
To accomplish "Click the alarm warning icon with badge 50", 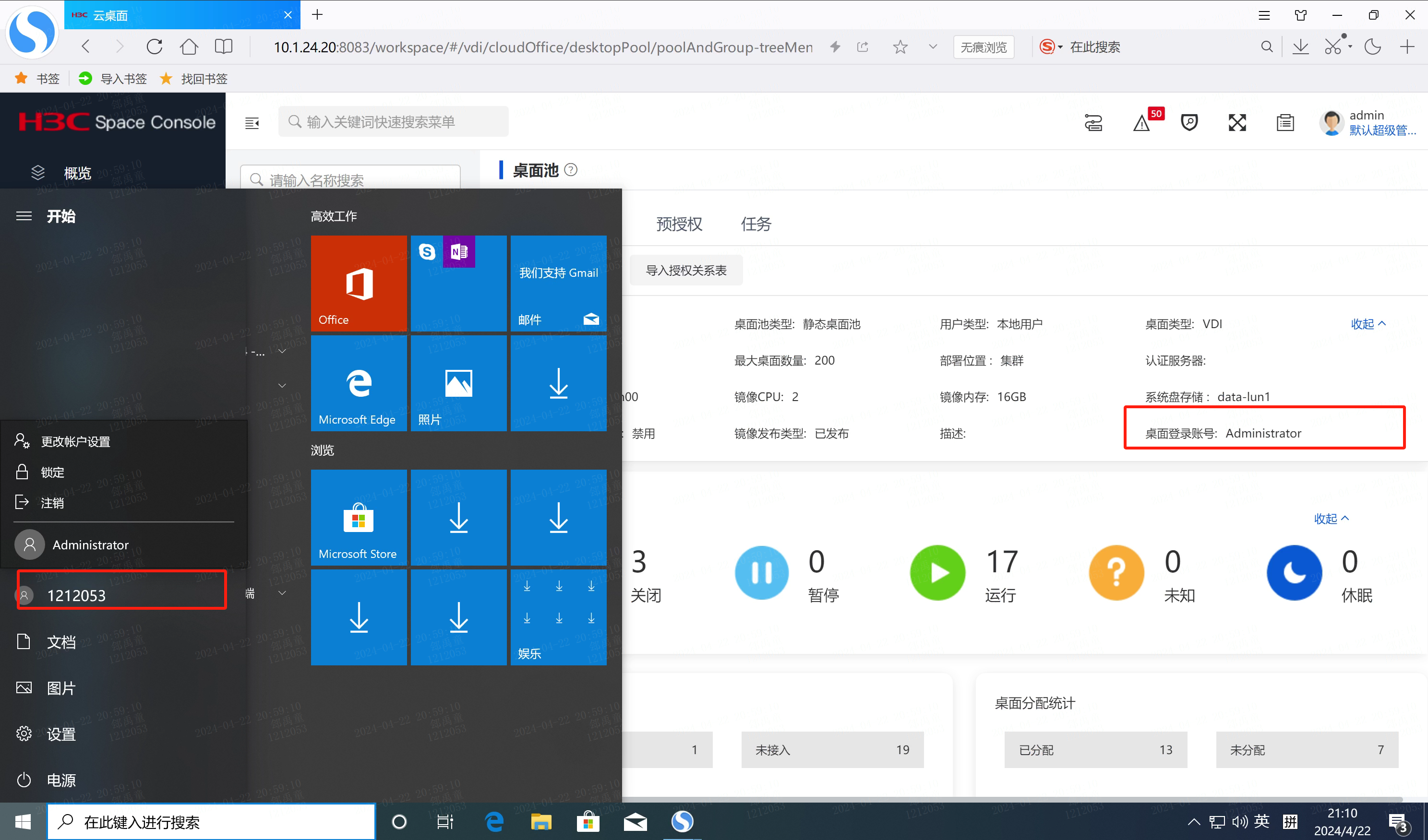I will [1141, 123].
